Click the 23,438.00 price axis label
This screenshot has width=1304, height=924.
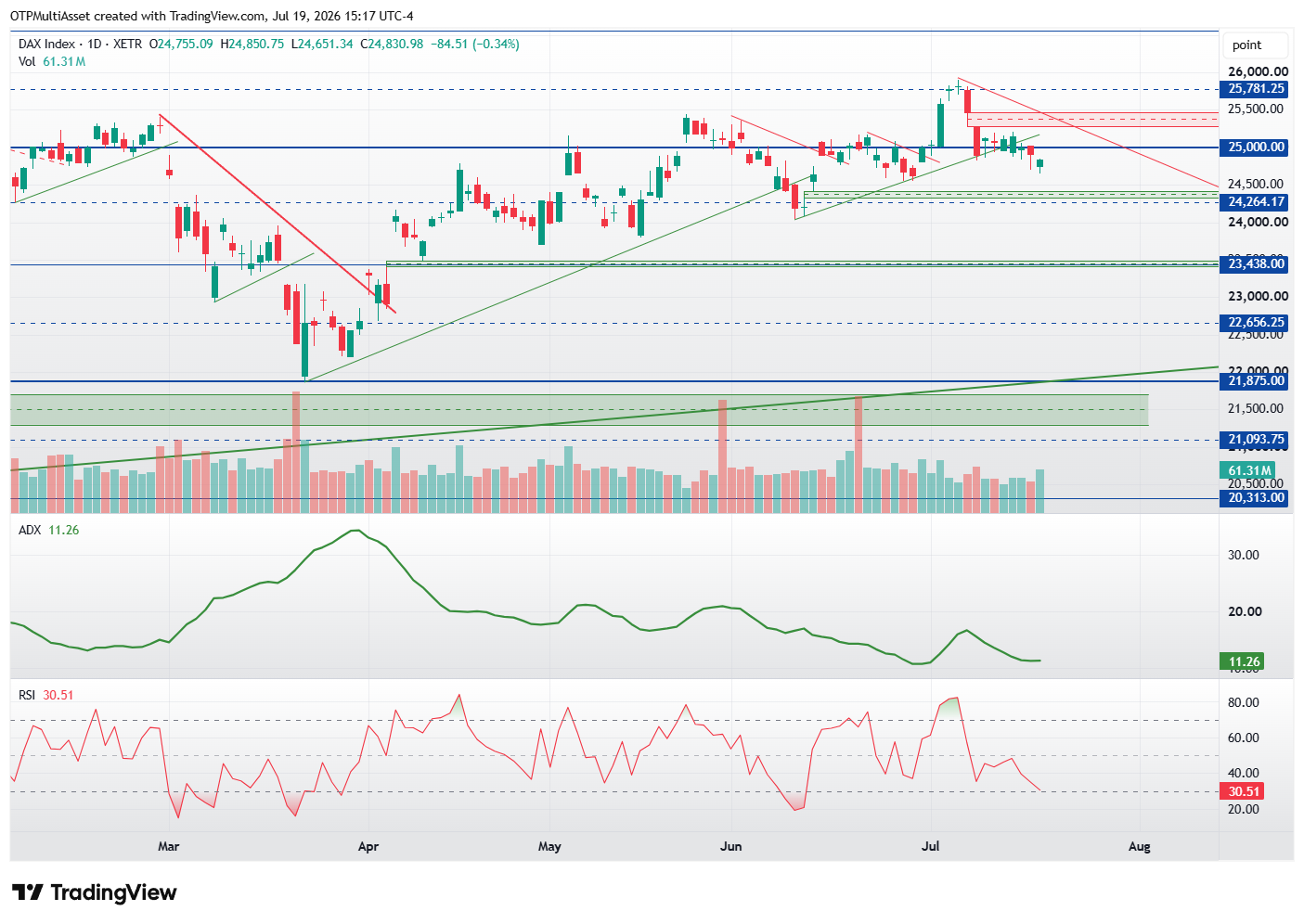pyautogui.click(x=1257, y=263)
